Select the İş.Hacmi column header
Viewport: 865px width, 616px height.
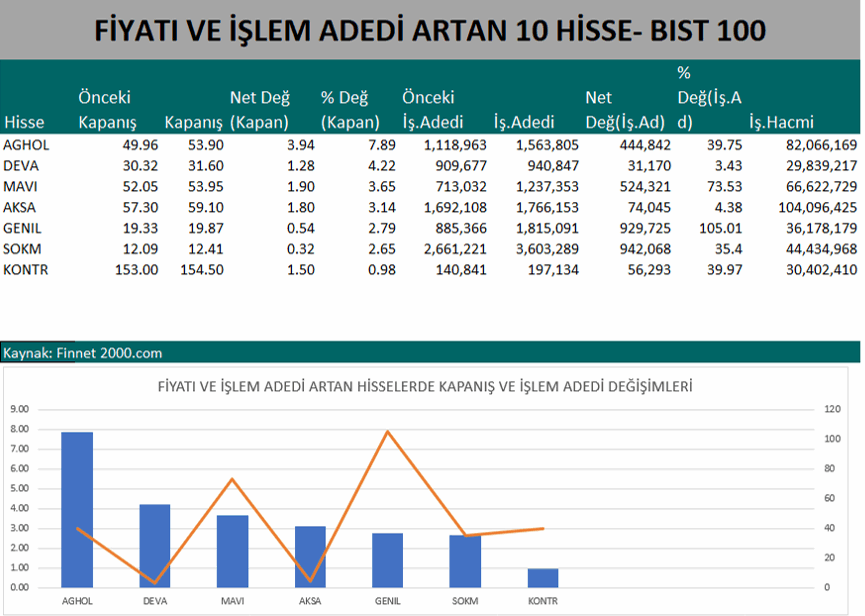pyautogui.click(x=781, y=122)
